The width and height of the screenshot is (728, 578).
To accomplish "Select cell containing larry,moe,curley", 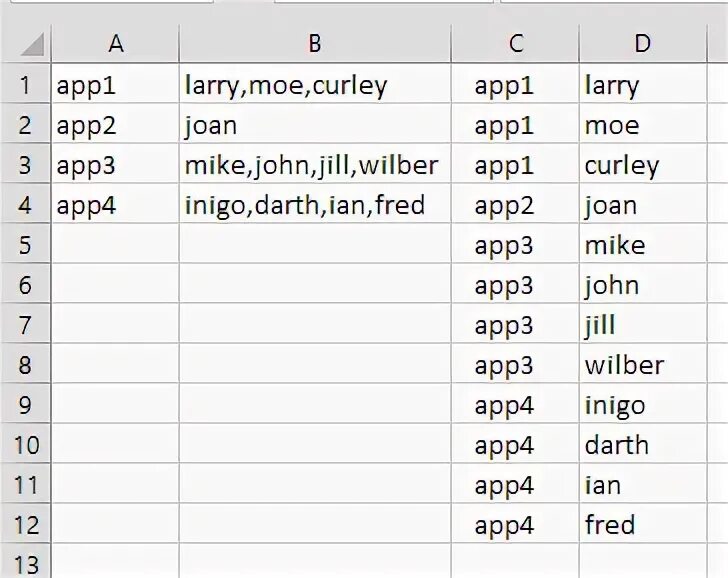I will coord(314,86).
